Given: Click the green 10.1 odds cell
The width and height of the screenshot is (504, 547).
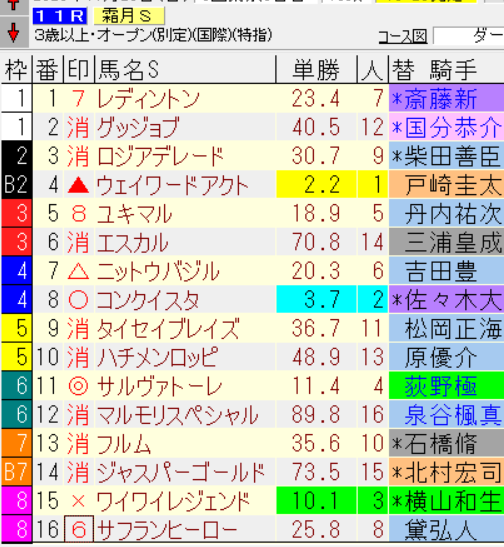Looking at the screenshot, I should pos(316,500).
